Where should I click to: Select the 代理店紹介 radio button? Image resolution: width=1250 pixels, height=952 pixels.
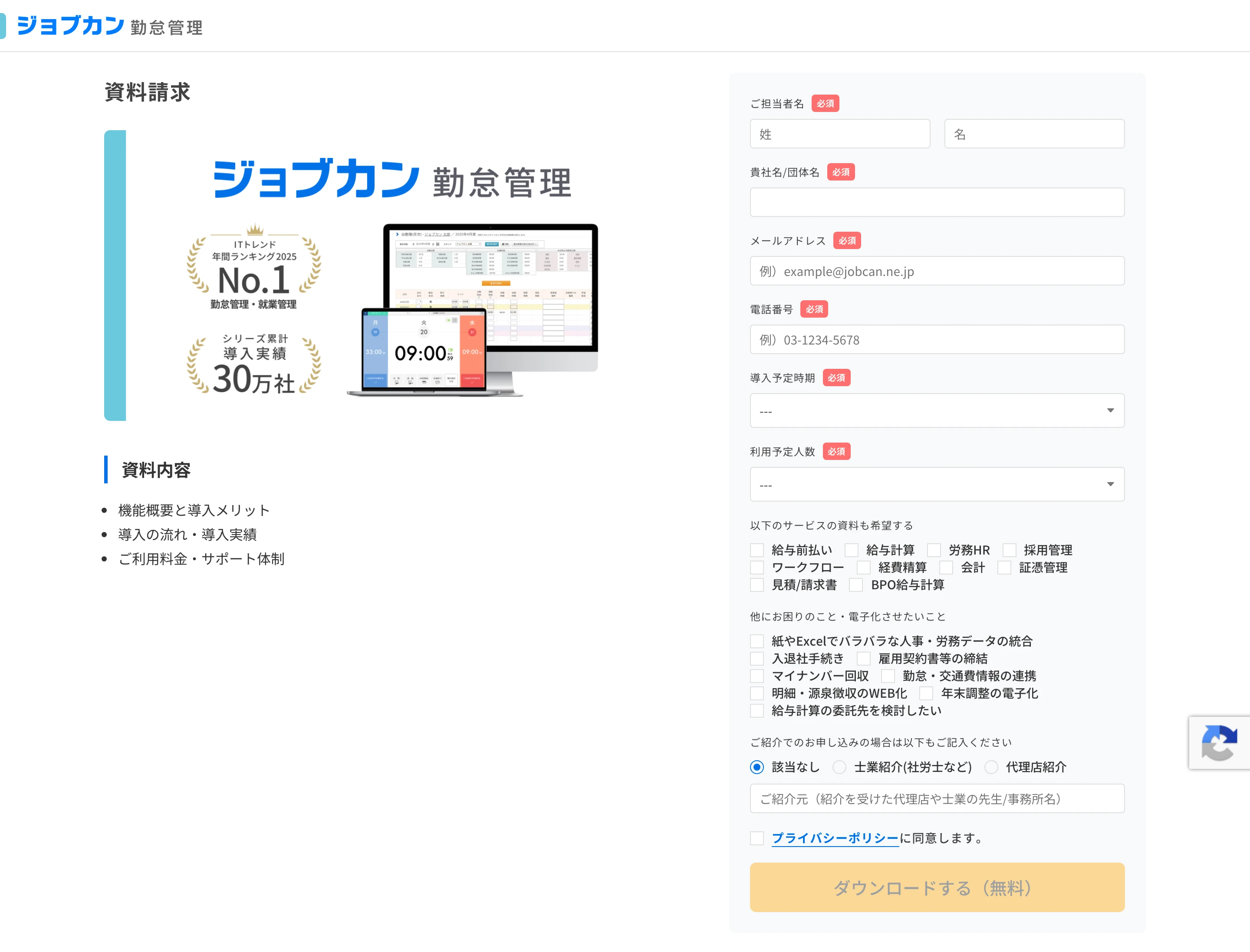pos(991,767)
